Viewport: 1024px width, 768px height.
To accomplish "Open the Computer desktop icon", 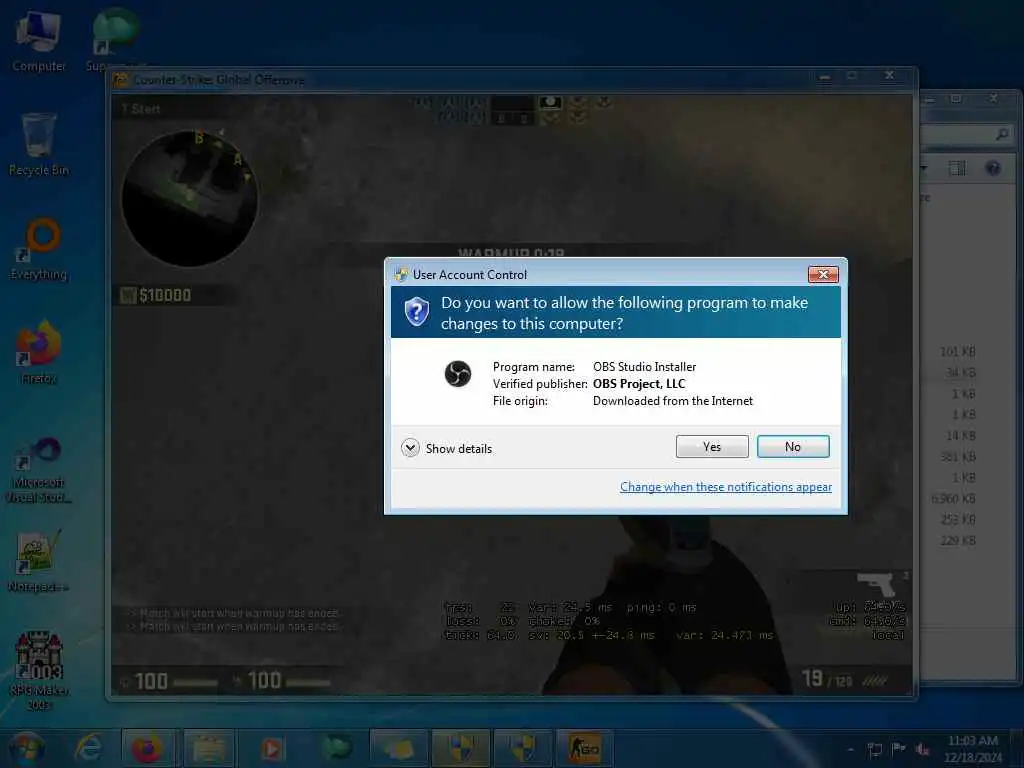I will tap(39, 42).
